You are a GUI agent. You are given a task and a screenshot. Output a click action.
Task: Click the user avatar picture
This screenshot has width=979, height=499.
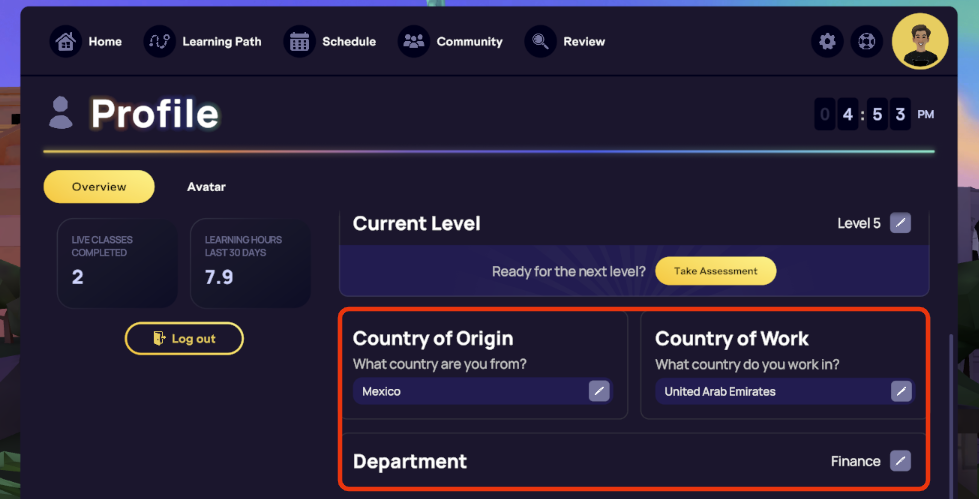click(919, 42)
